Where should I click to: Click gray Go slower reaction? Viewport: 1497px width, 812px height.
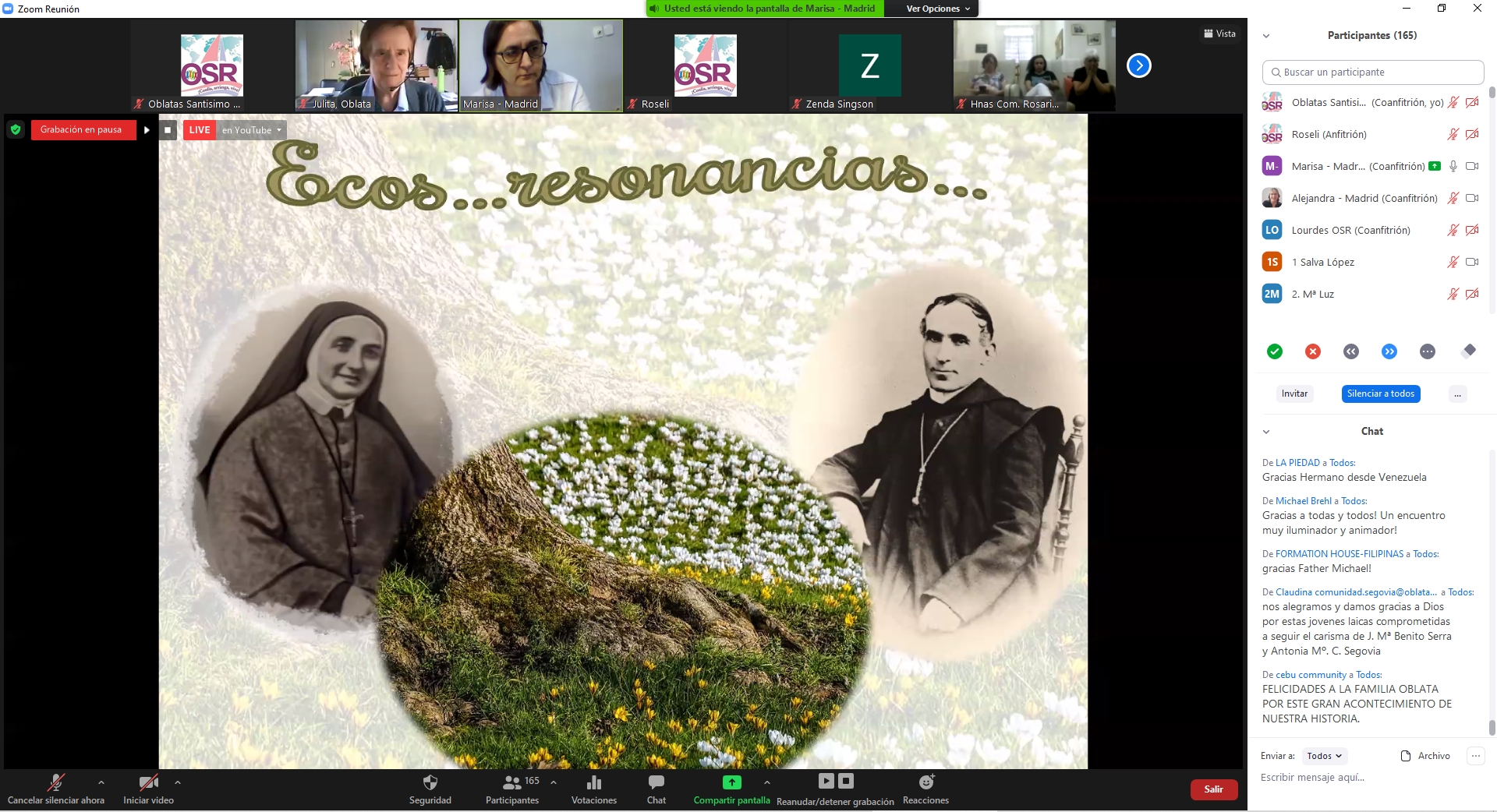click(1351, 351)
